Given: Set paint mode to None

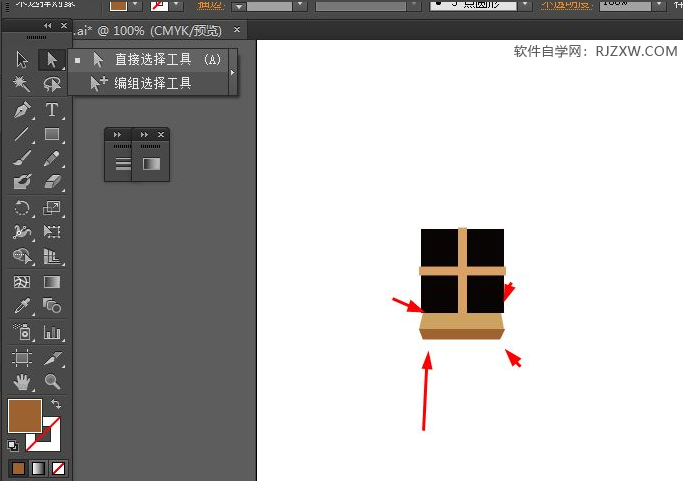Looking at the screenshot, I should coord(58,468).
